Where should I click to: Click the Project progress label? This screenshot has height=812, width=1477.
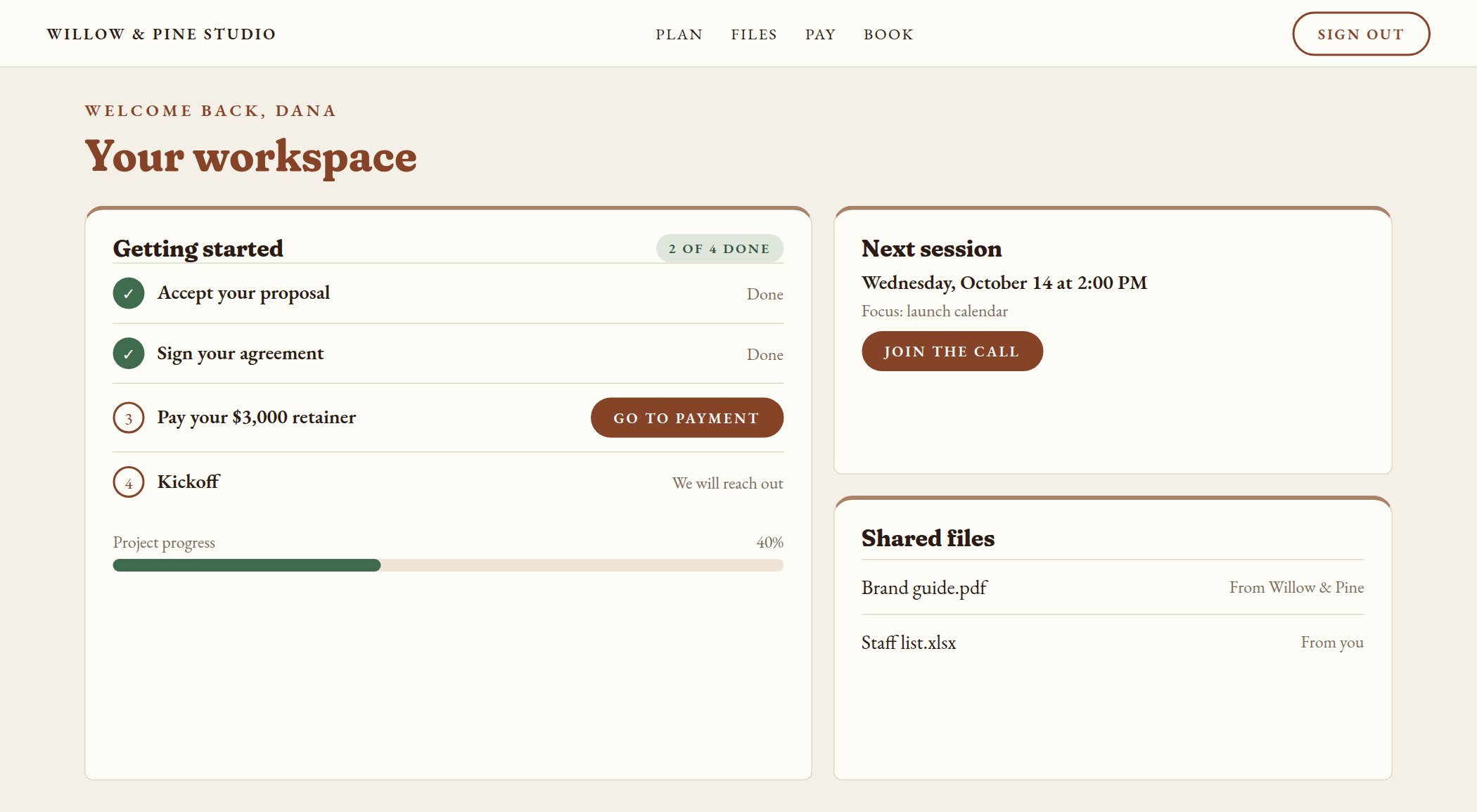point(164,543)
